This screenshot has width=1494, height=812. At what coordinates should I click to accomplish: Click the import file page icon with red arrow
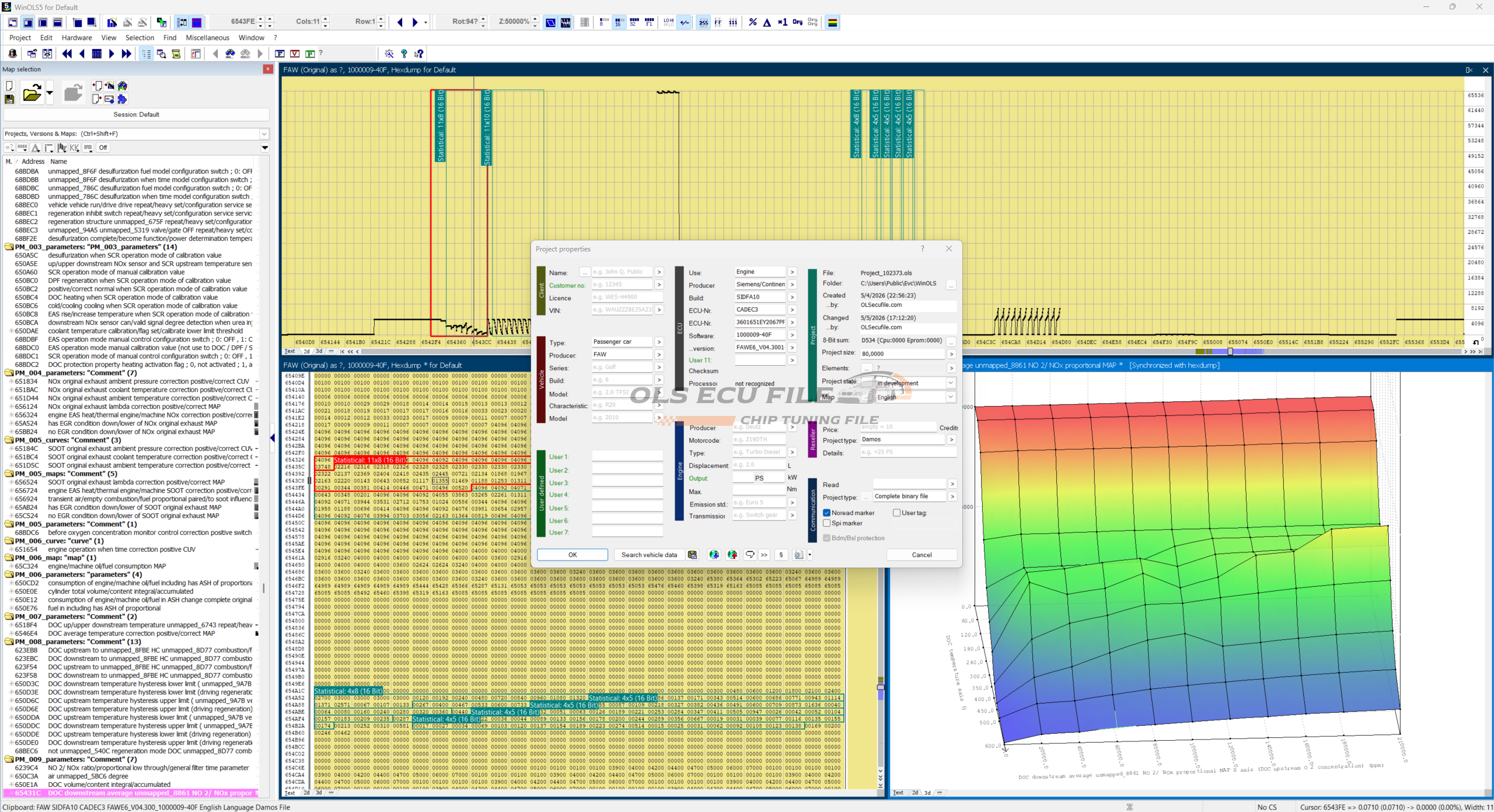pos(97,86)
